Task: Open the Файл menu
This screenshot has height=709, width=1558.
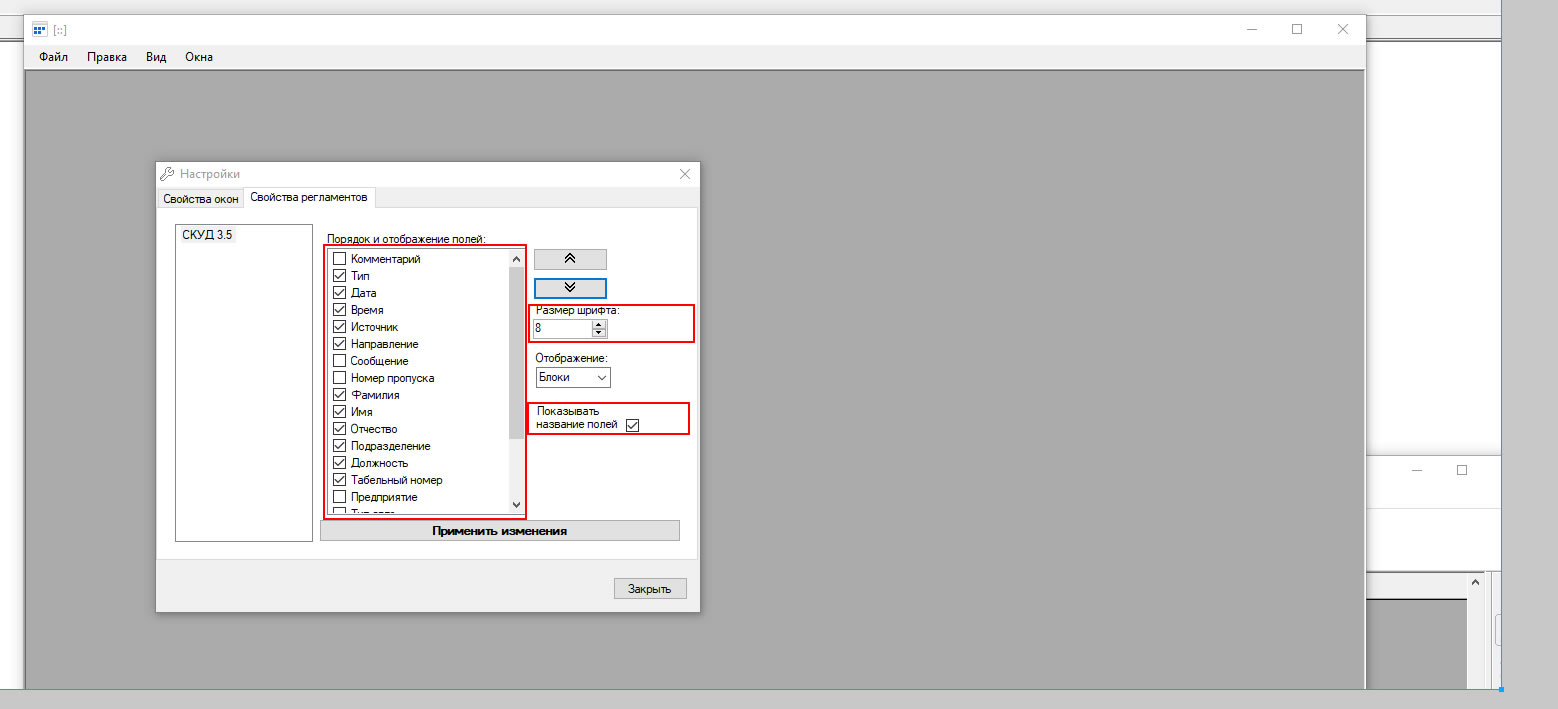Action: tap(54, 57)
